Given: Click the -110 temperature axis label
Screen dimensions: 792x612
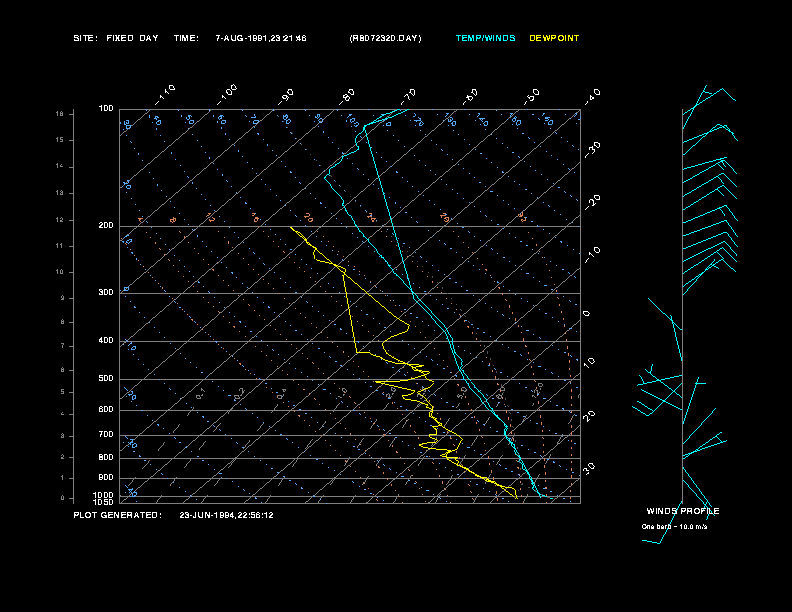Looking at the screenshot, I should point(165,95).
